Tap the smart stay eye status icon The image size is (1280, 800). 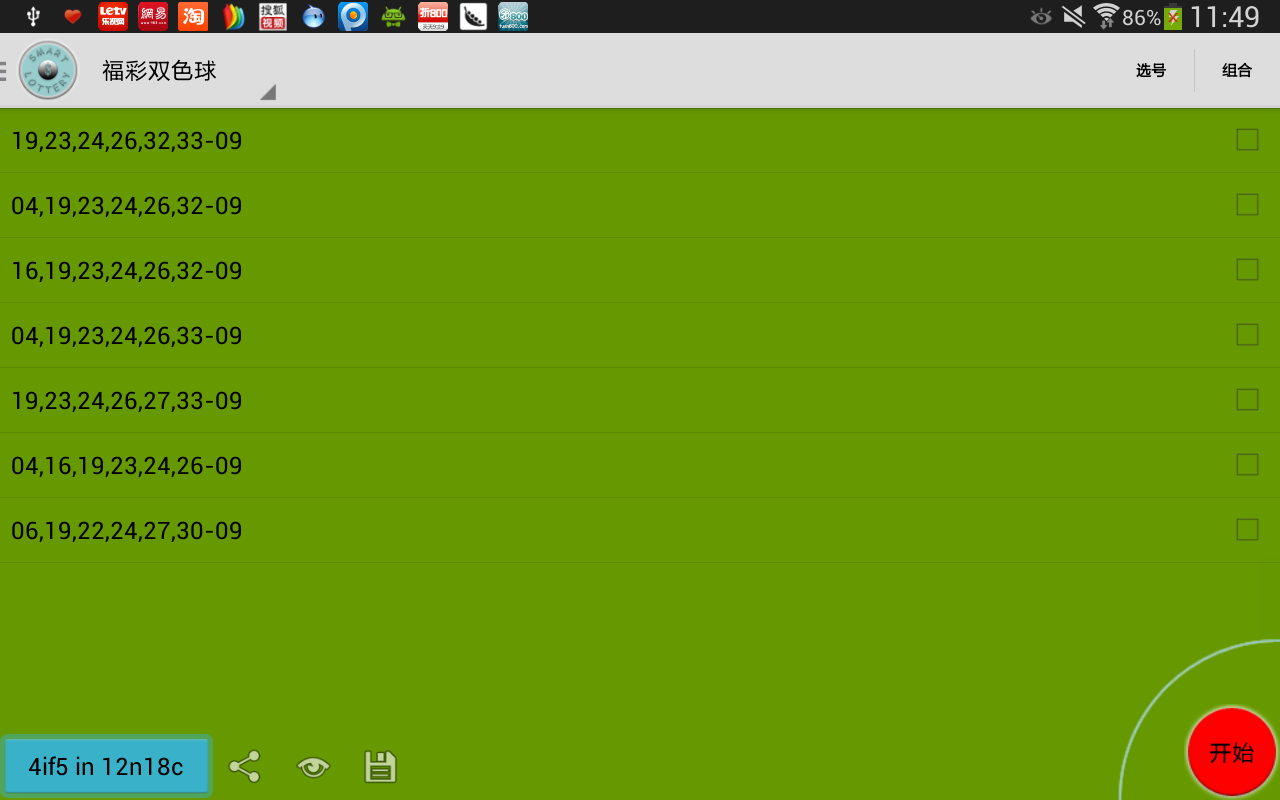click(1041, 17)
